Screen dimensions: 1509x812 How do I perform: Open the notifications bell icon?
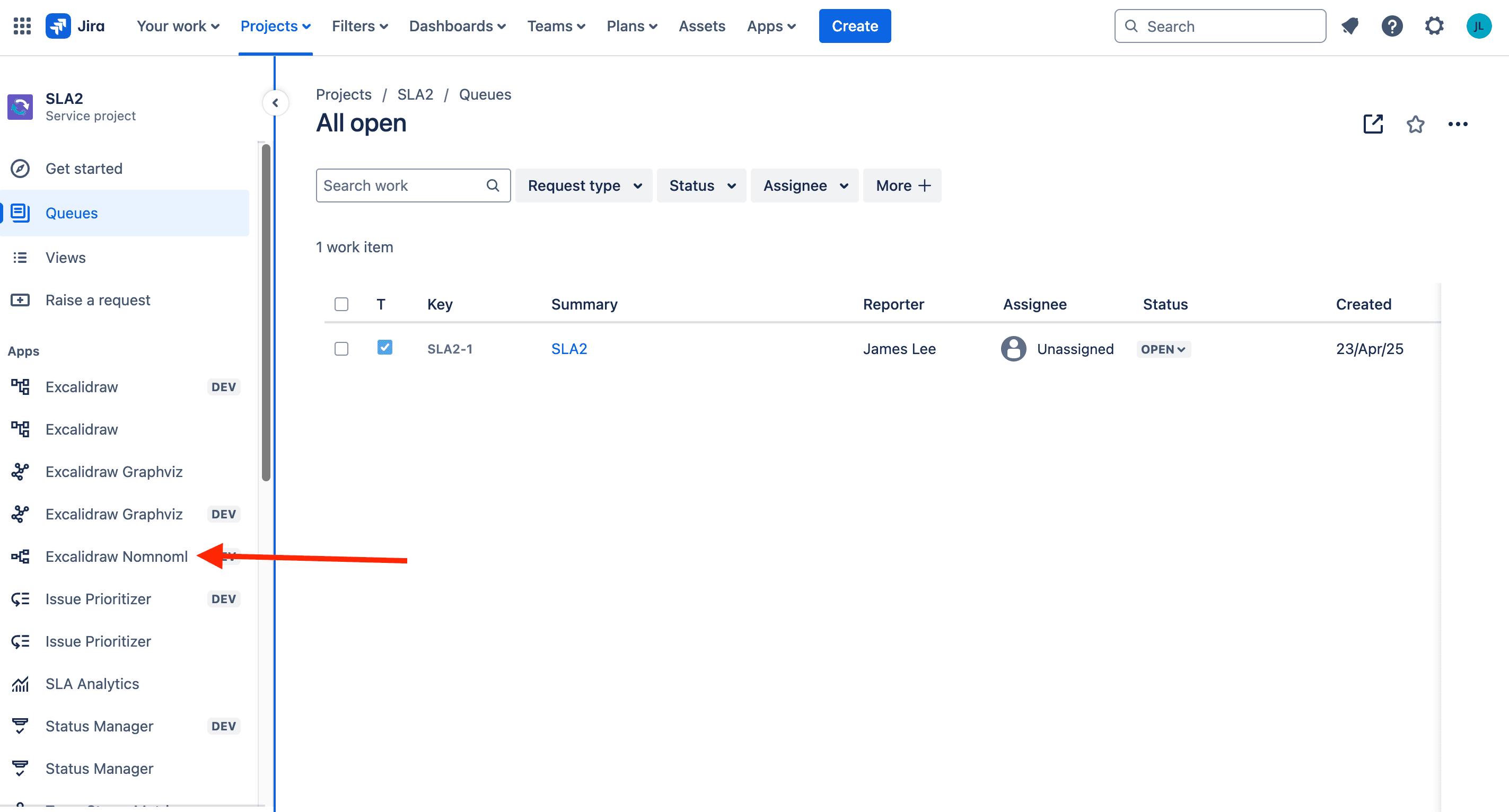click(x=1349, y=26)
